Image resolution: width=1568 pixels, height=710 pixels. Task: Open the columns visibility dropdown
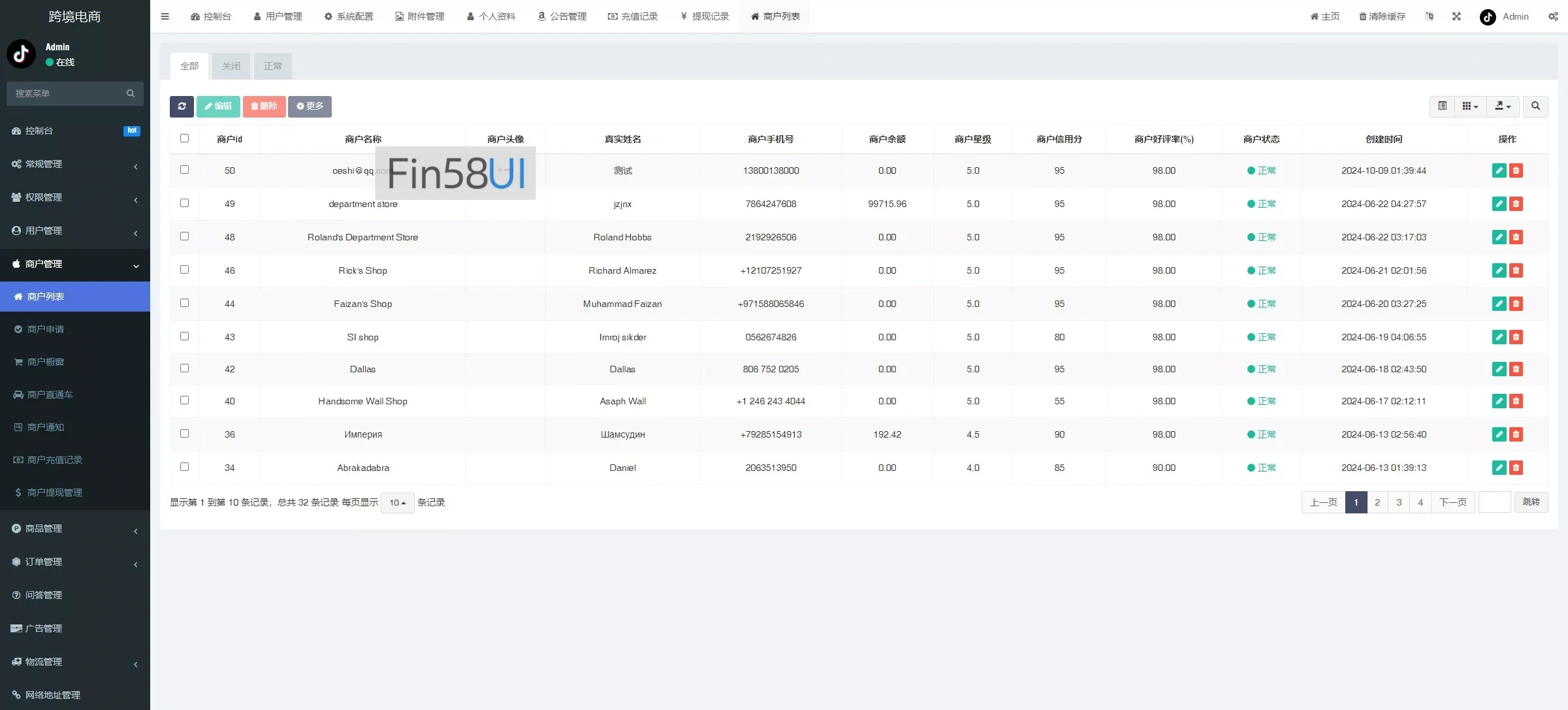pos(1470,106)
